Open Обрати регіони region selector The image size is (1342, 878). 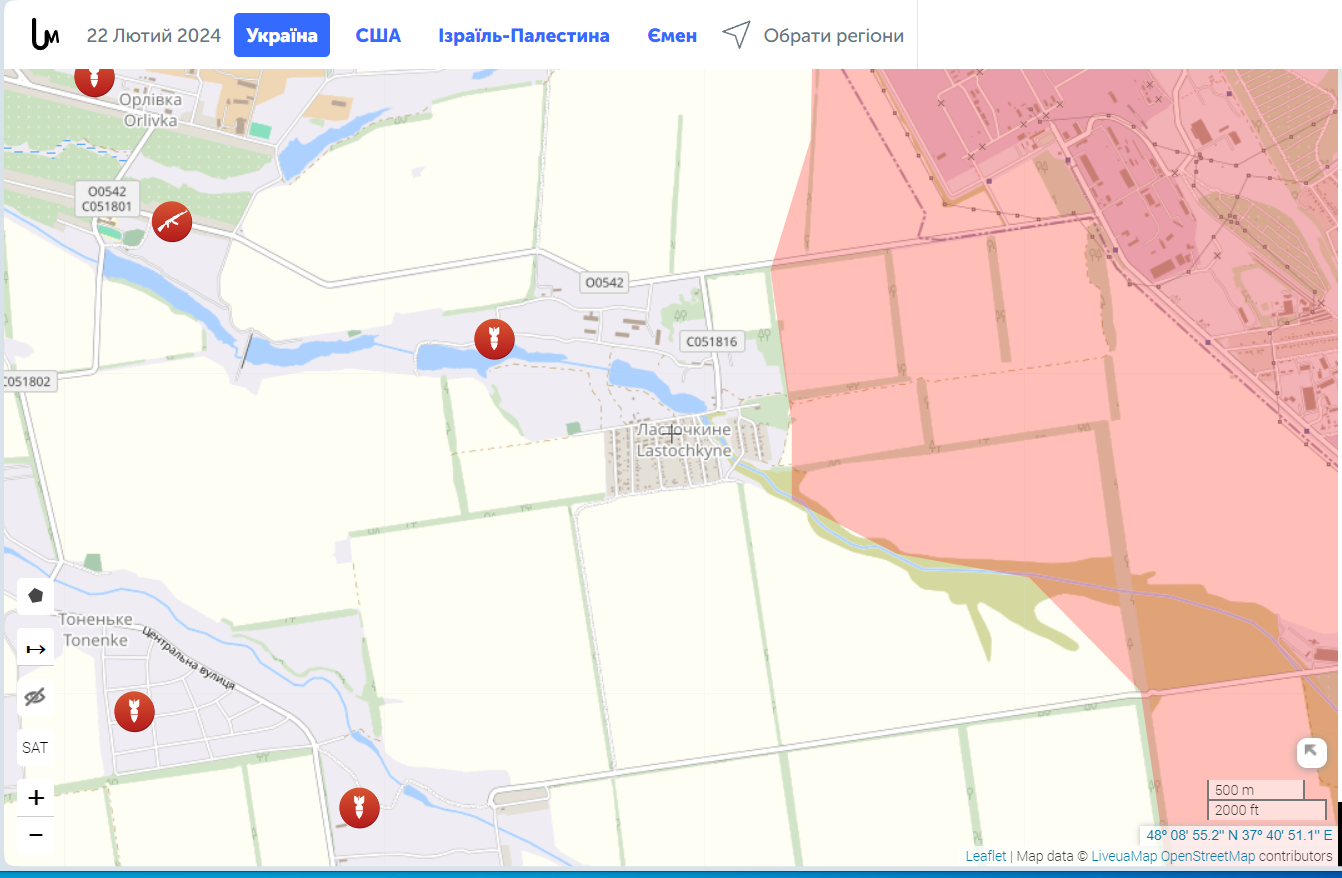[813, 36]
